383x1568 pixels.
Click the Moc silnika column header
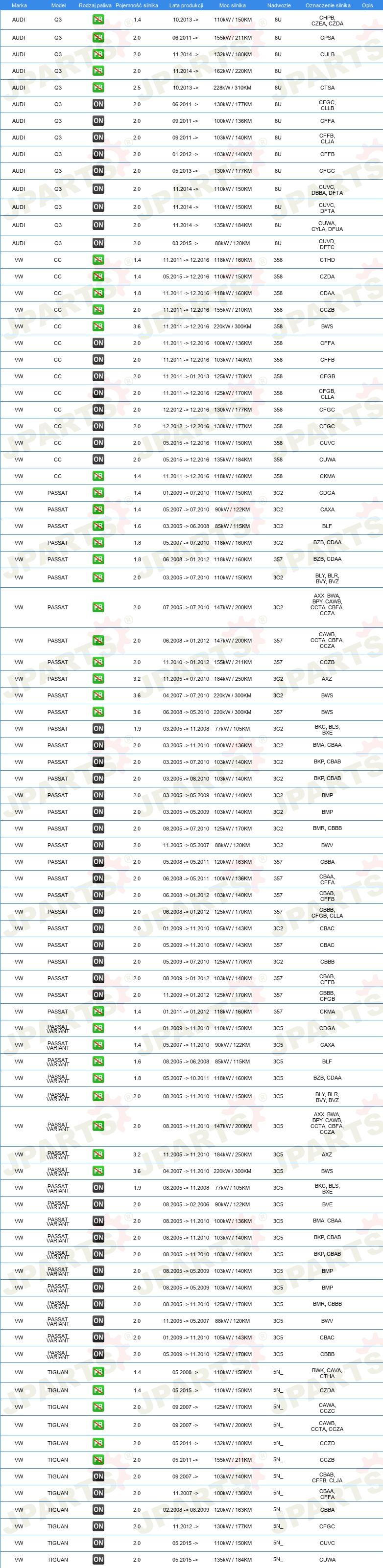pyautogui.click(x=232, y=5)
